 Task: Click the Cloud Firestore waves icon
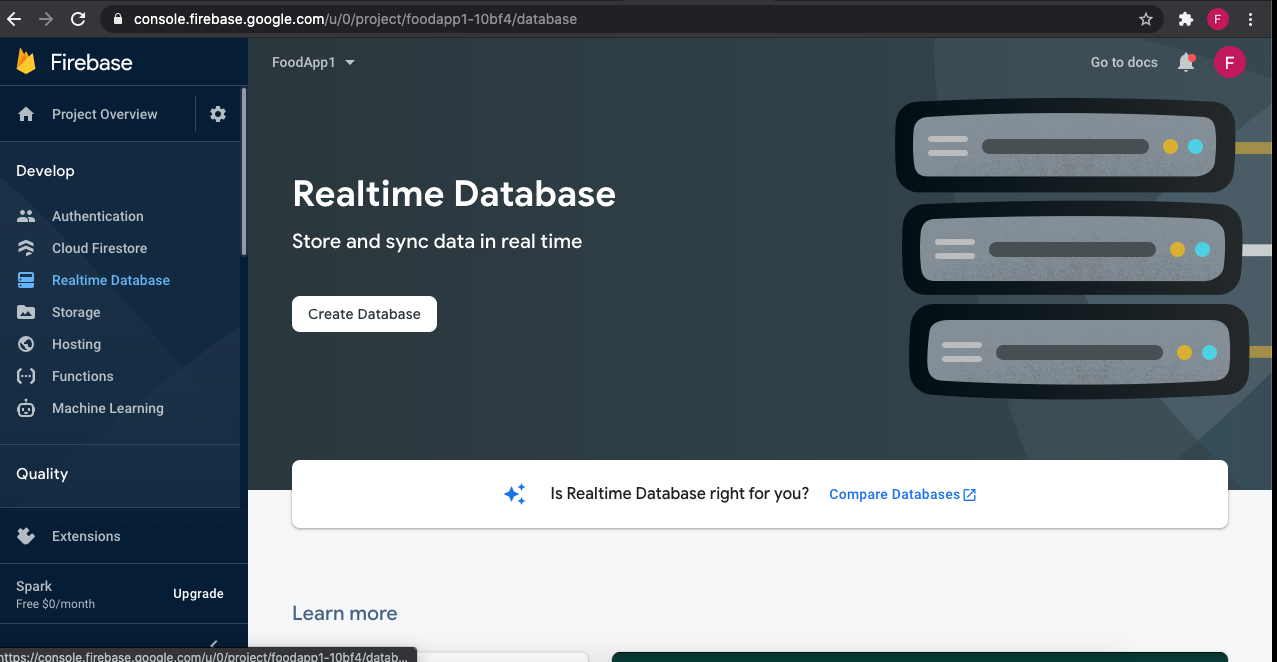[x=26, y=248]
